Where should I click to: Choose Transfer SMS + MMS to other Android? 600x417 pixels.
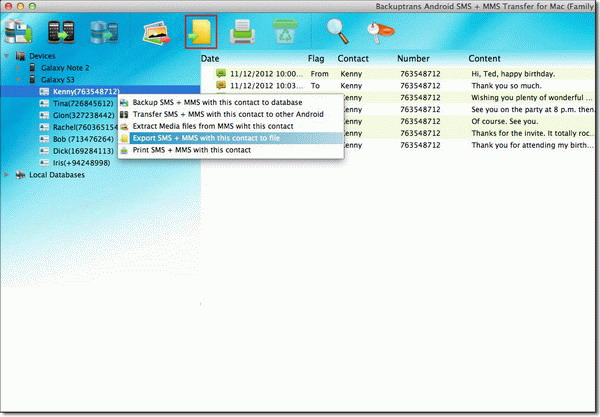click(231, 114)
